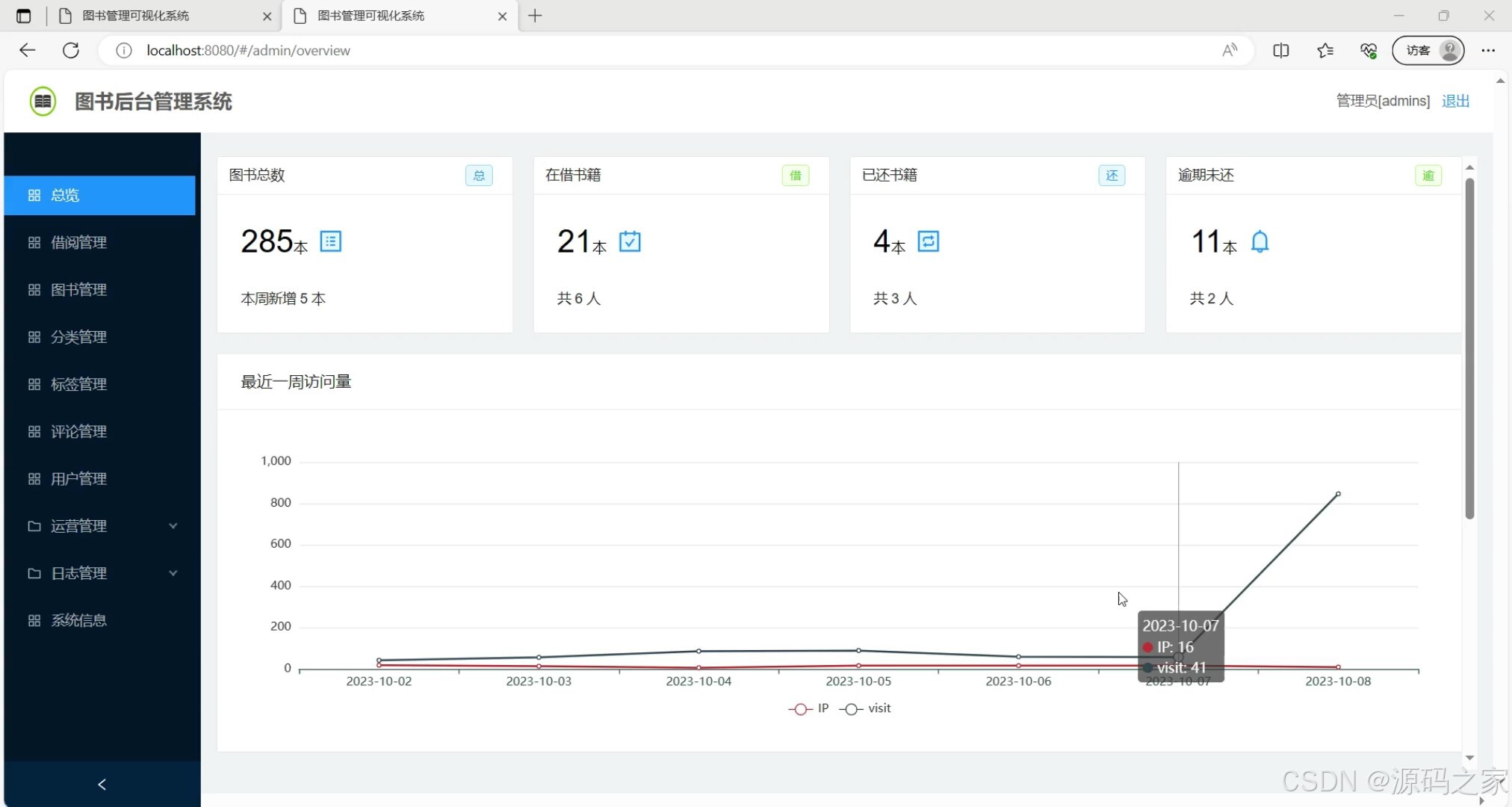Image resolution: width=1512 pixels, height=807 pixels.
Task: Select 图书管理 in the sidebar
Action: (78, 290)
